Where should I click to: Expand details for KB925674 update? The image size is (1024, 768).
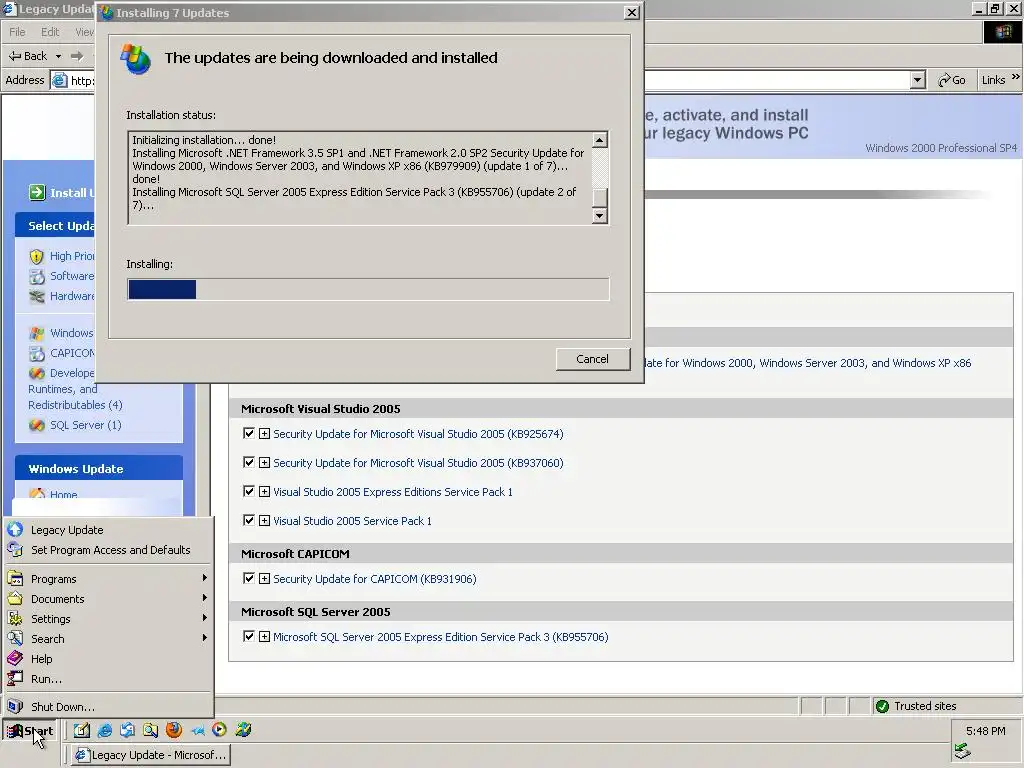(x=264, y=434)
